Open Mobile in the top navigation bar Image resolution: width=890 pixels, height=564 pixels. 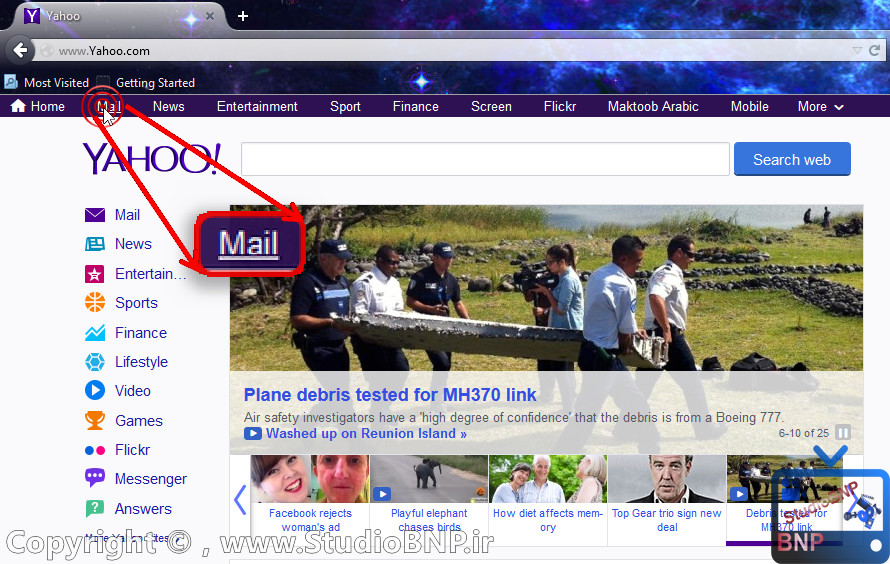[x=749, y=106]
